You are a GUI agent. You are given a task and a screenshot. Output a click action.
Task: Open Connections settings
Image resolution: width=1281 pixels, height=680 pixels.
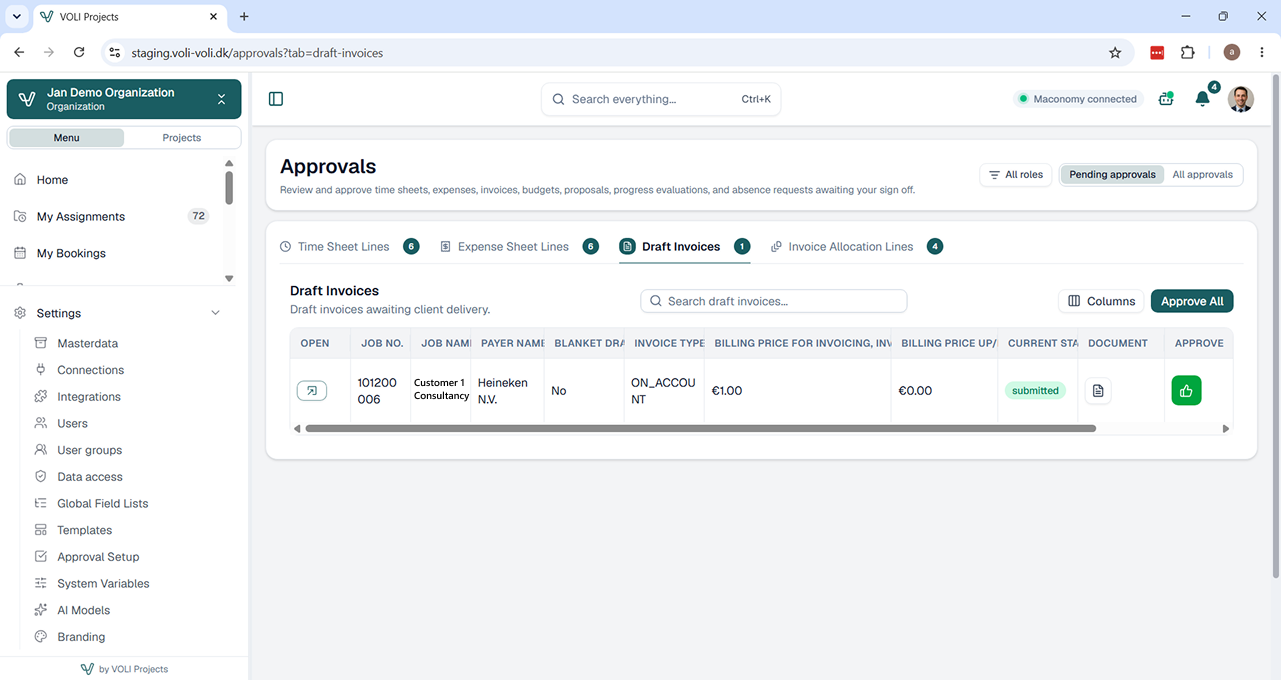90,370
